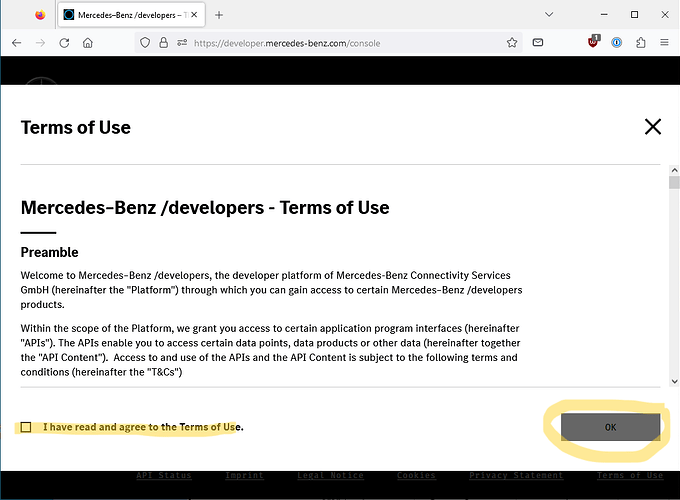Click the scrollbar up arrow in terms
This screenshot has width=680, height=500.
674,170
